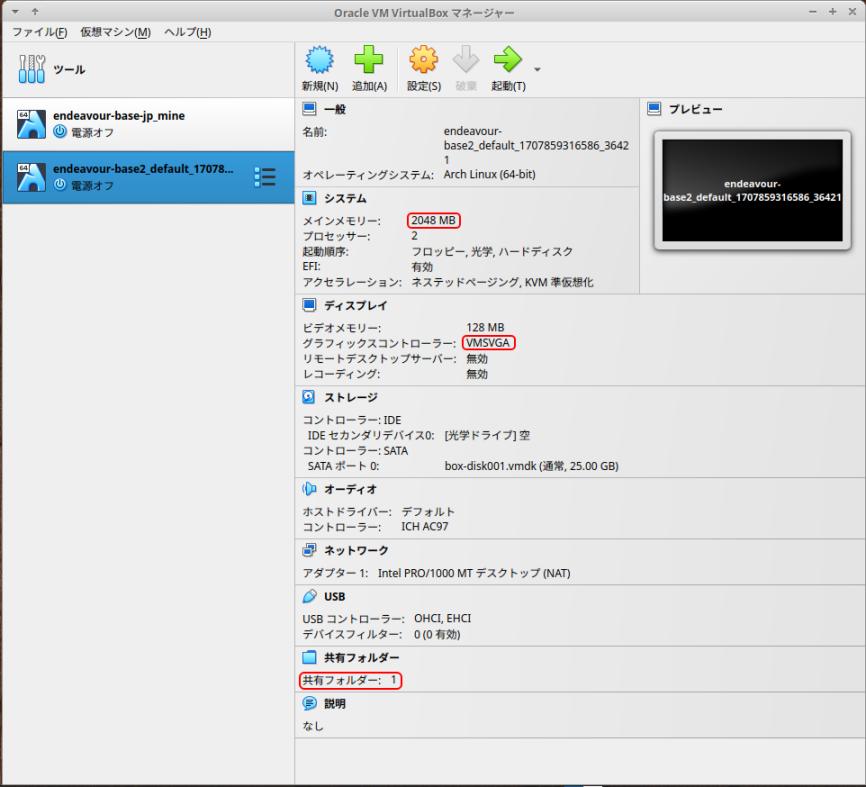This screenshot has height=787, width=866.
Task: Click the General (一般) section icon
Action: pos(309,109)
